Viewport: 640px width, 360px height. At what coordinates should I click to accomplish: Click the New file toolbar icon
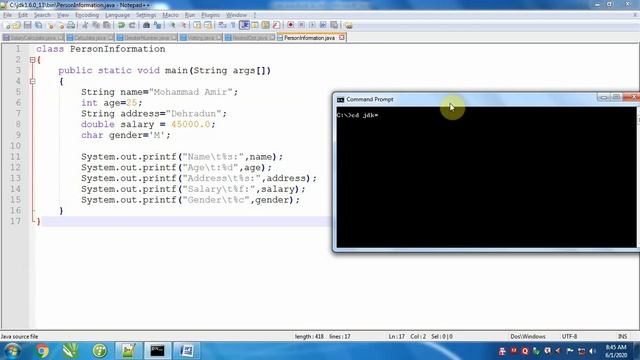pyautogui.click(x=7, y=25)
